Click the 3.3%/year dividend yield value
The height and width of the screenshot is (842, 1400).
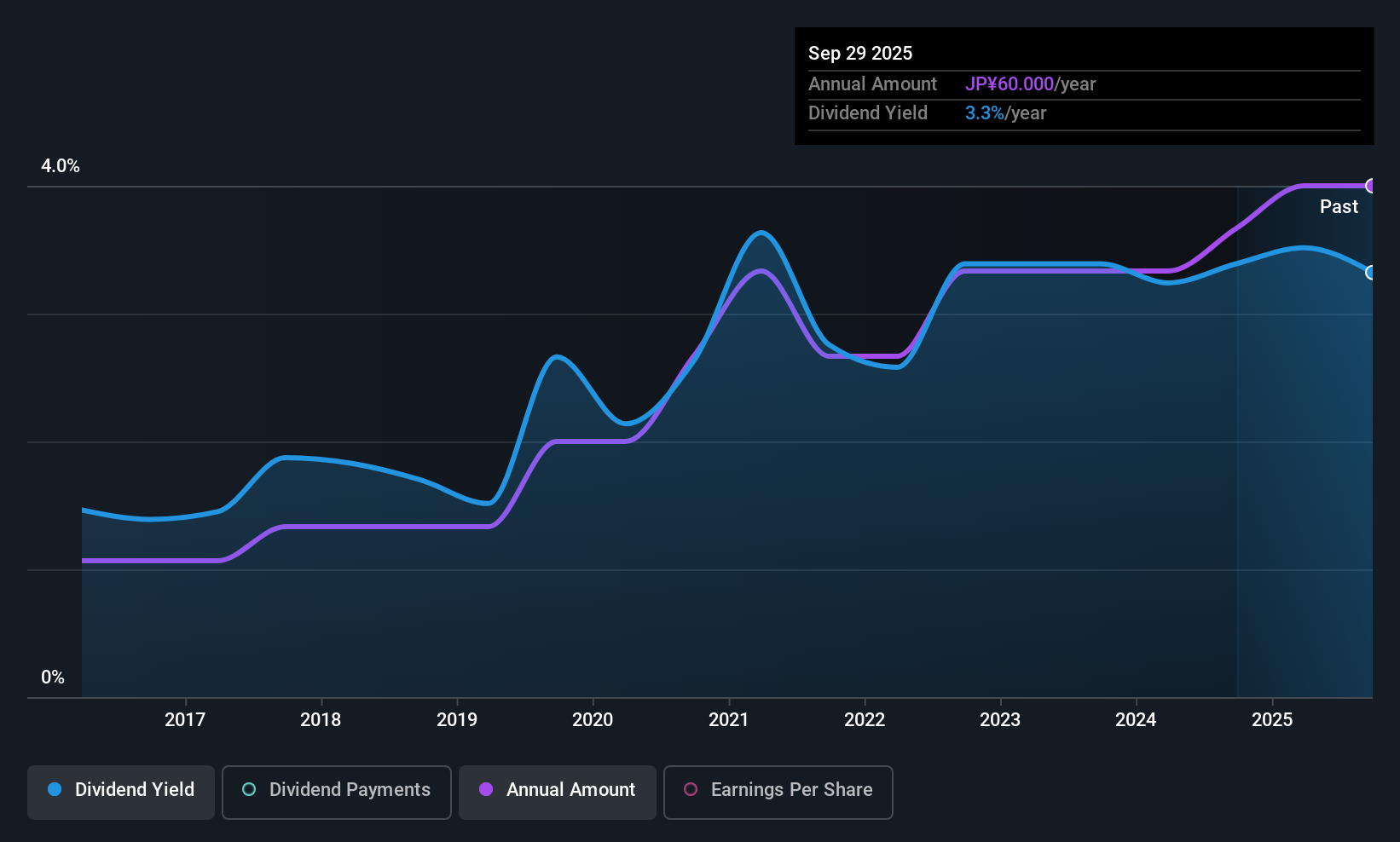click(1006, 112)
